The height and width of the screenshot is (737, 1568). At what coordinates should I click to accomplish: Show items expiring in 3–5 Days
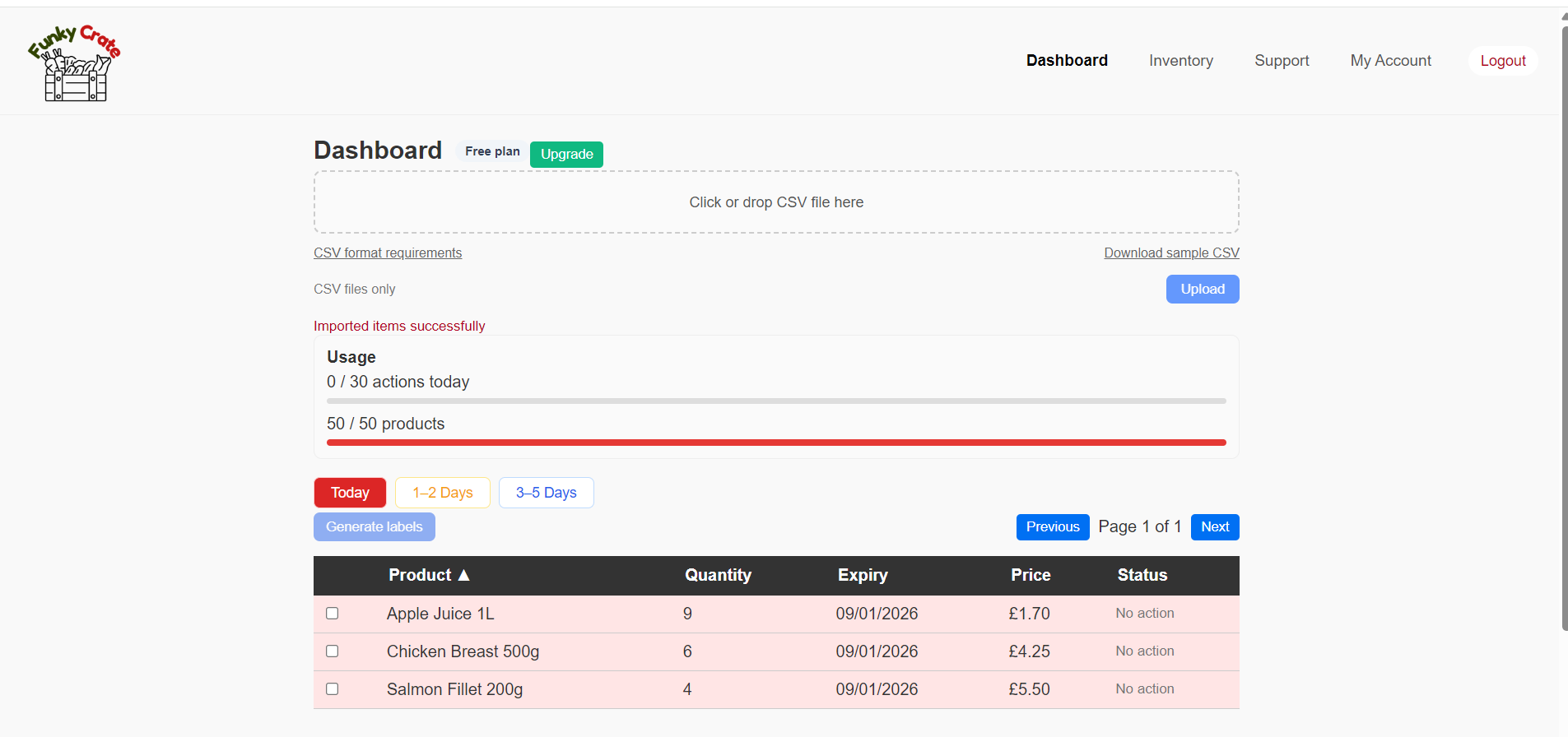[546, 493]
